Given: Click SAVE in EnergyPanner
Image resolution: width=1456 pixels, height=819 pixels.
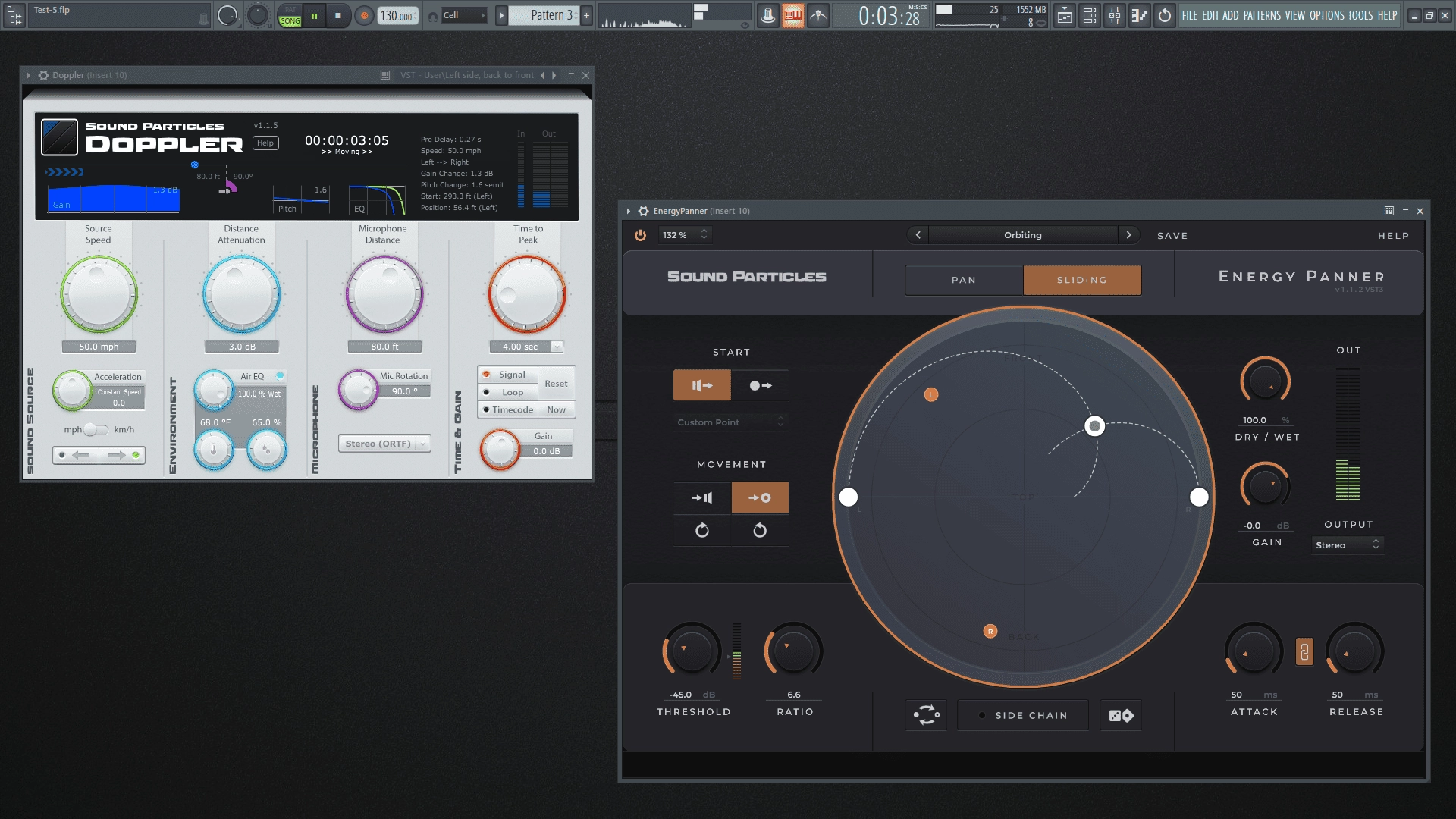Looking at the screenshot, I should [1172, 236].
